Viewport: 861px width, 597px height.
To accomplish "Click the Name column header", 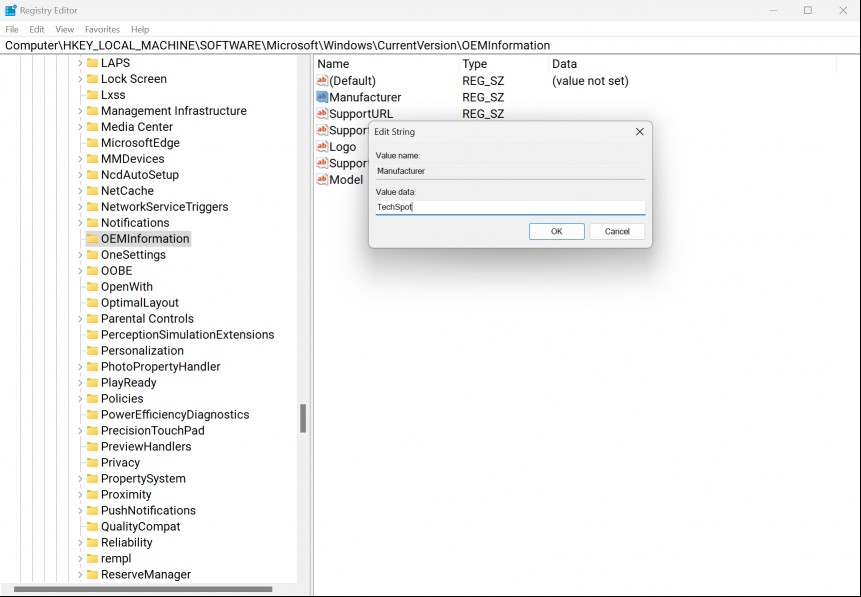I will click(x=387, y=64).
